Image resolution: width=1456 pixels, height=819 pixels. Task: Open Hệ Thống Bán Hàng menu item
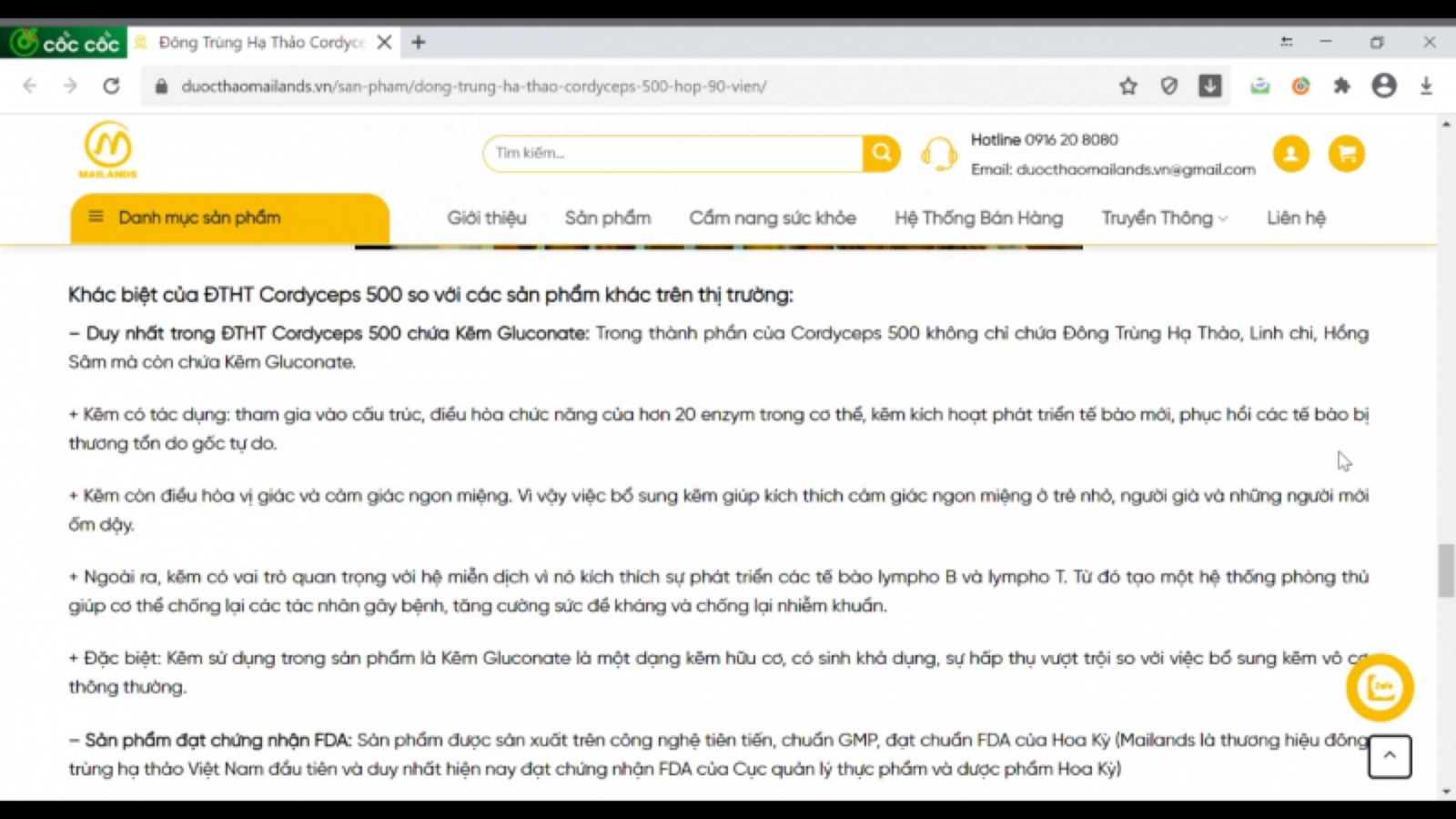pos(978,218)
